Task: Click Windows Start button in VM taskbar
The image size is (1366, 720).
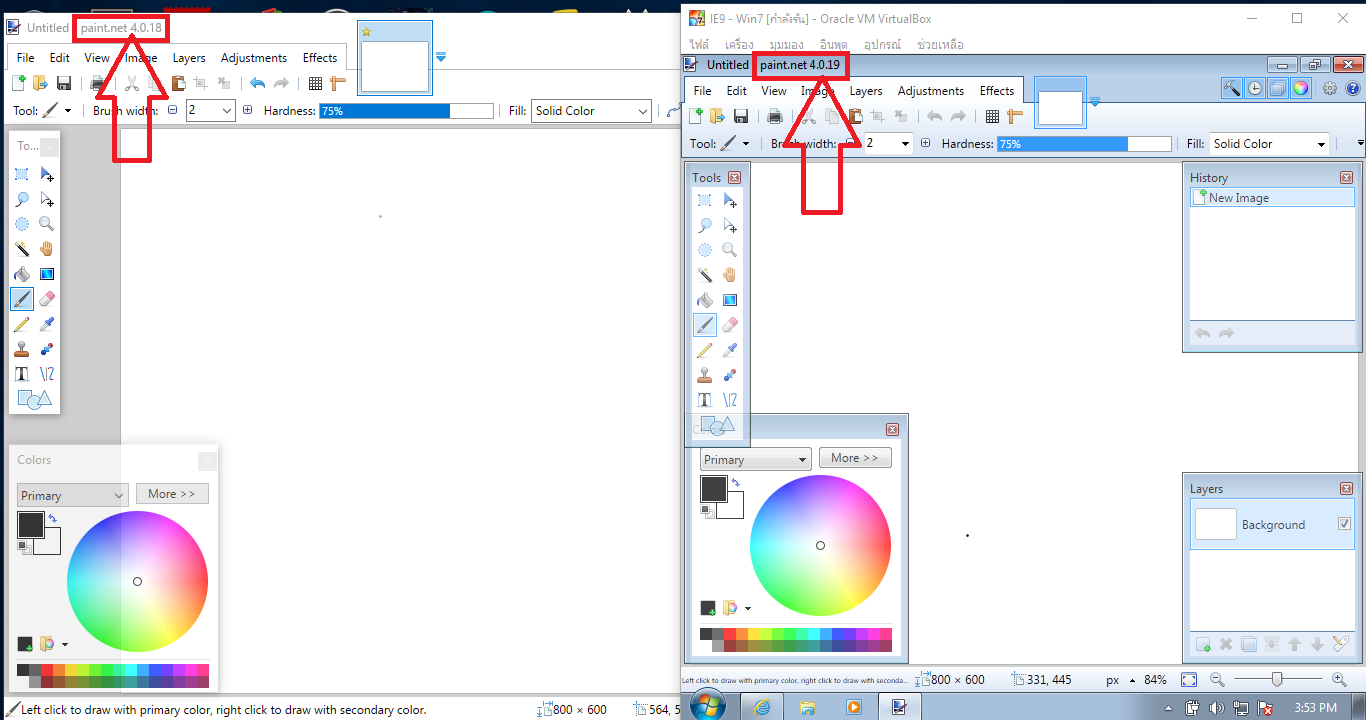Action: click(x=707, y=705)
